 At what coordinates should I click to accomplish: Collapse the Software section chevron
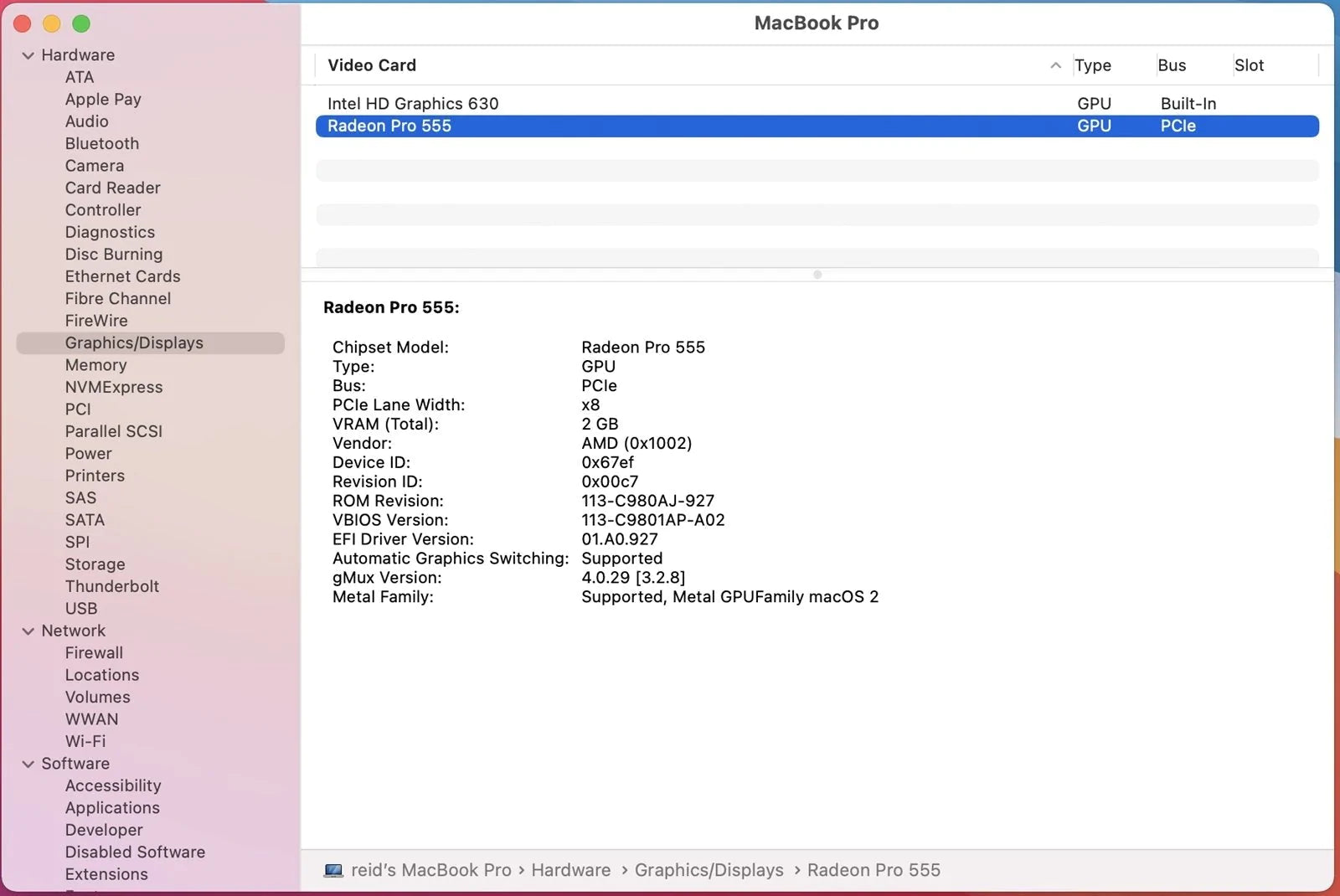point(28,764)
